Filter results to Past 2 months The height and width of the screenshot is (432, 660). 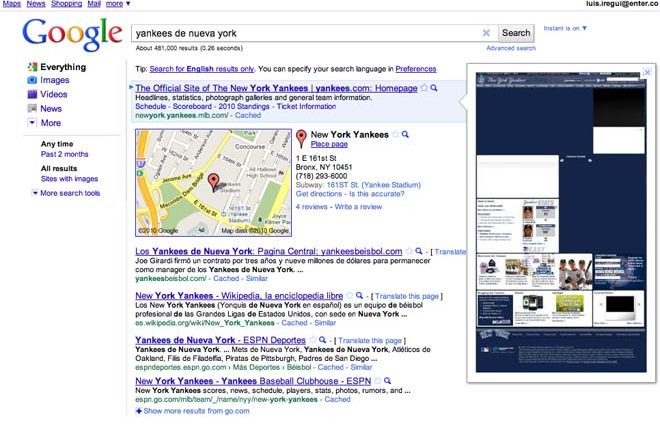point(64,154)
